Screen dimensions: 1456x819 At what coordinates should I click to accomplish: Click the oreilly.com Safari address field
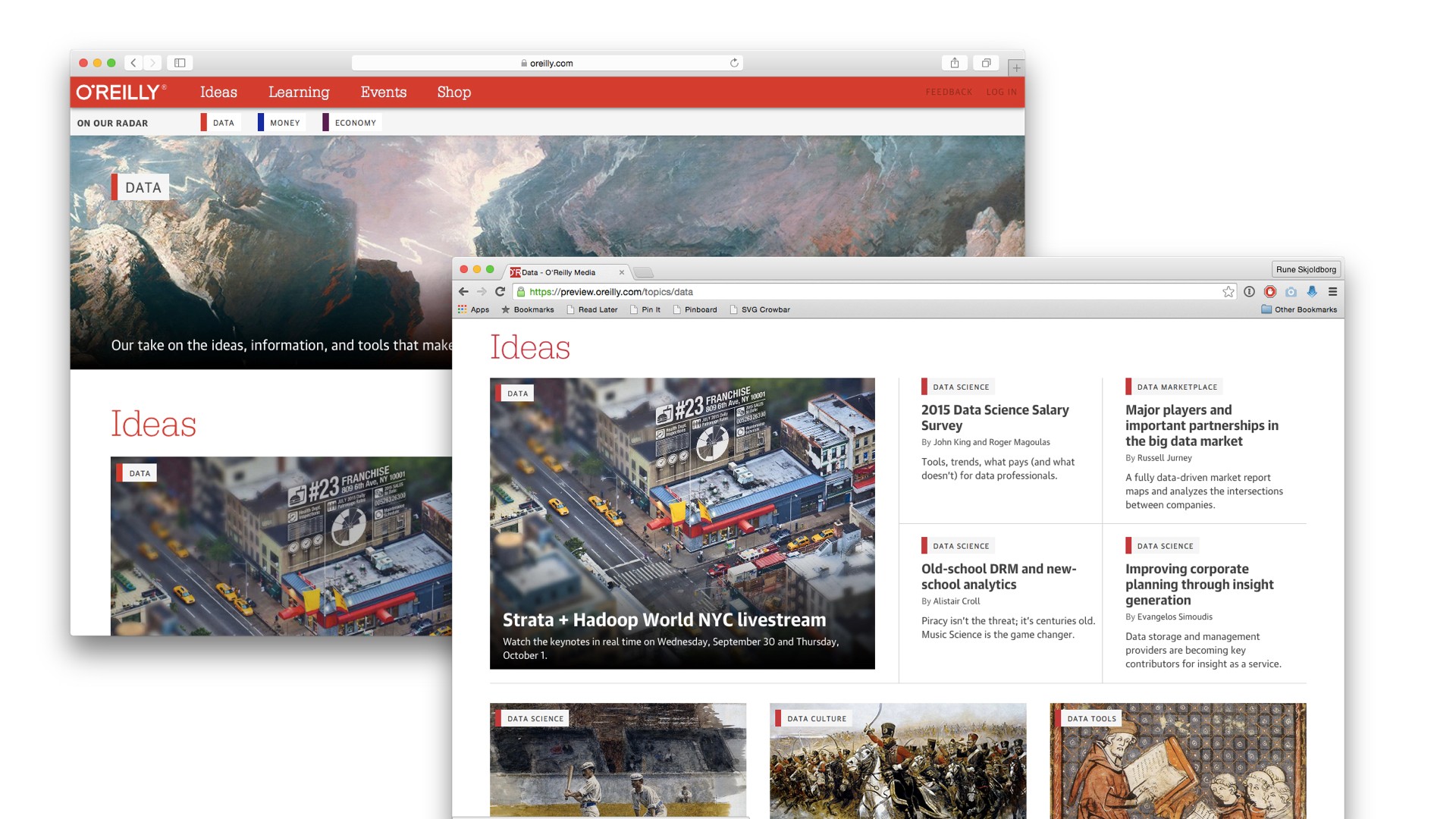click(547, 63)
